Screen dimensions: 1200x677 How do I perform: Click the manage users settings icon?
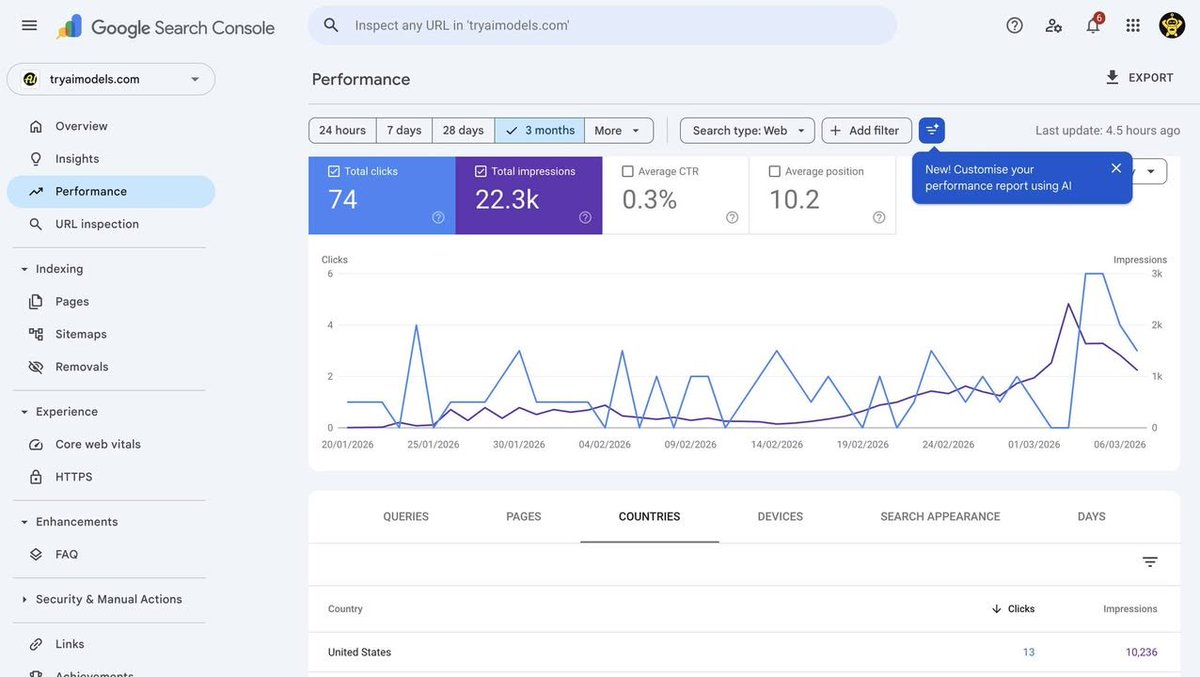coord(1054,25)
